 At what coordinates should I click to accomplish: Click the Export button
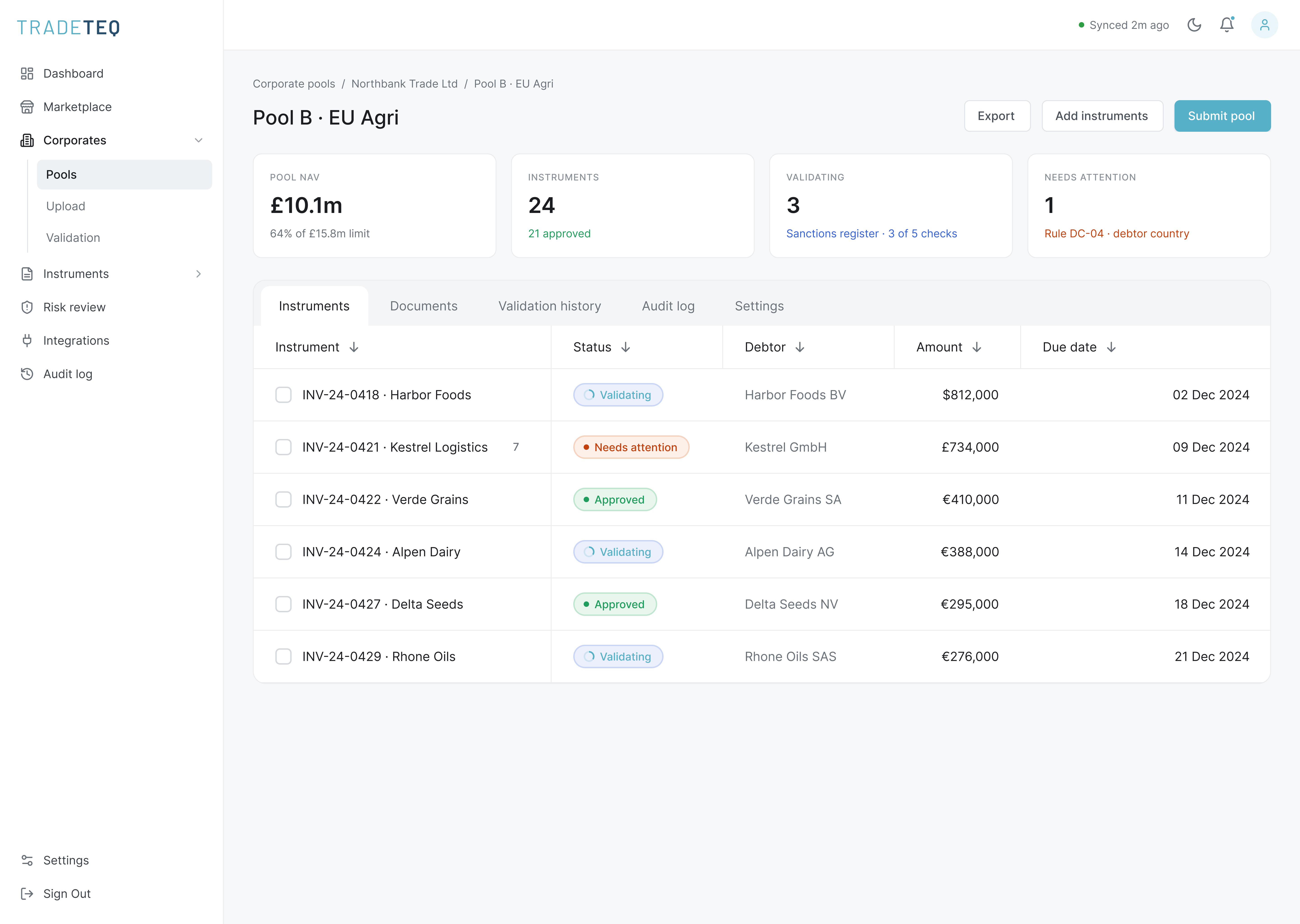pos(997,116)
